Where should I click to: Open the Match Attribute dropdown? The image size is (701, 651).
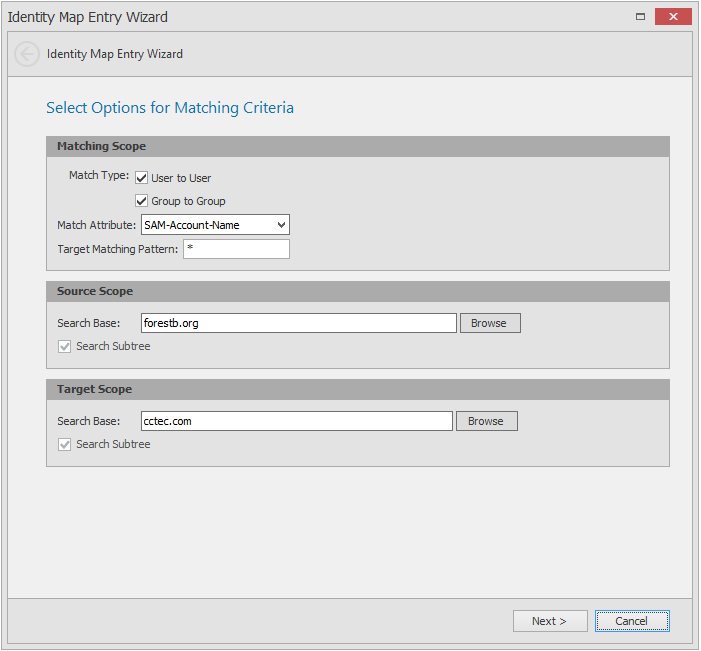[215, 225]
